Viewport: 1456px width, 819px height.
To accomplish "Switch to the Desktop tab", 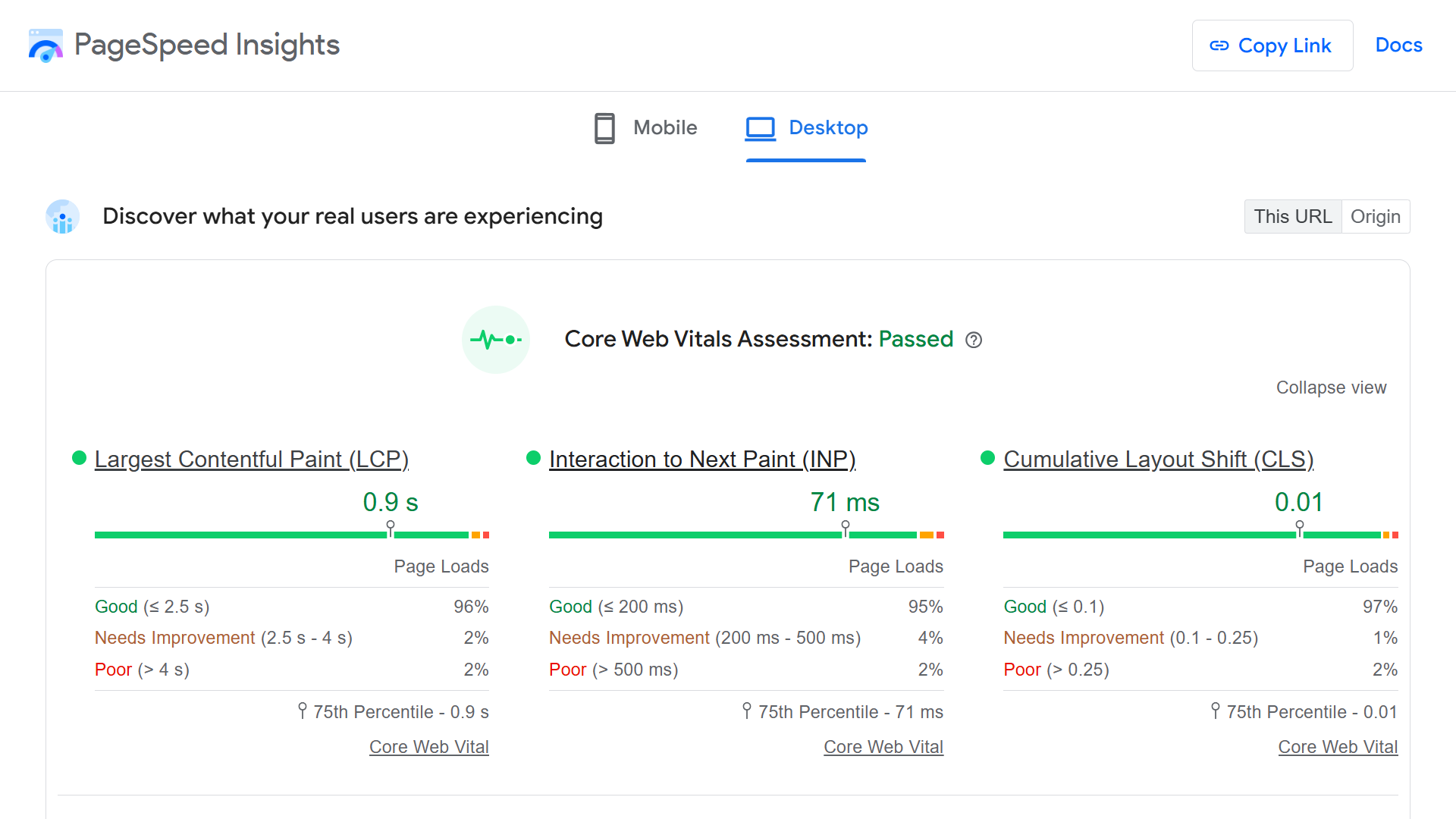I will click(806, 128).
